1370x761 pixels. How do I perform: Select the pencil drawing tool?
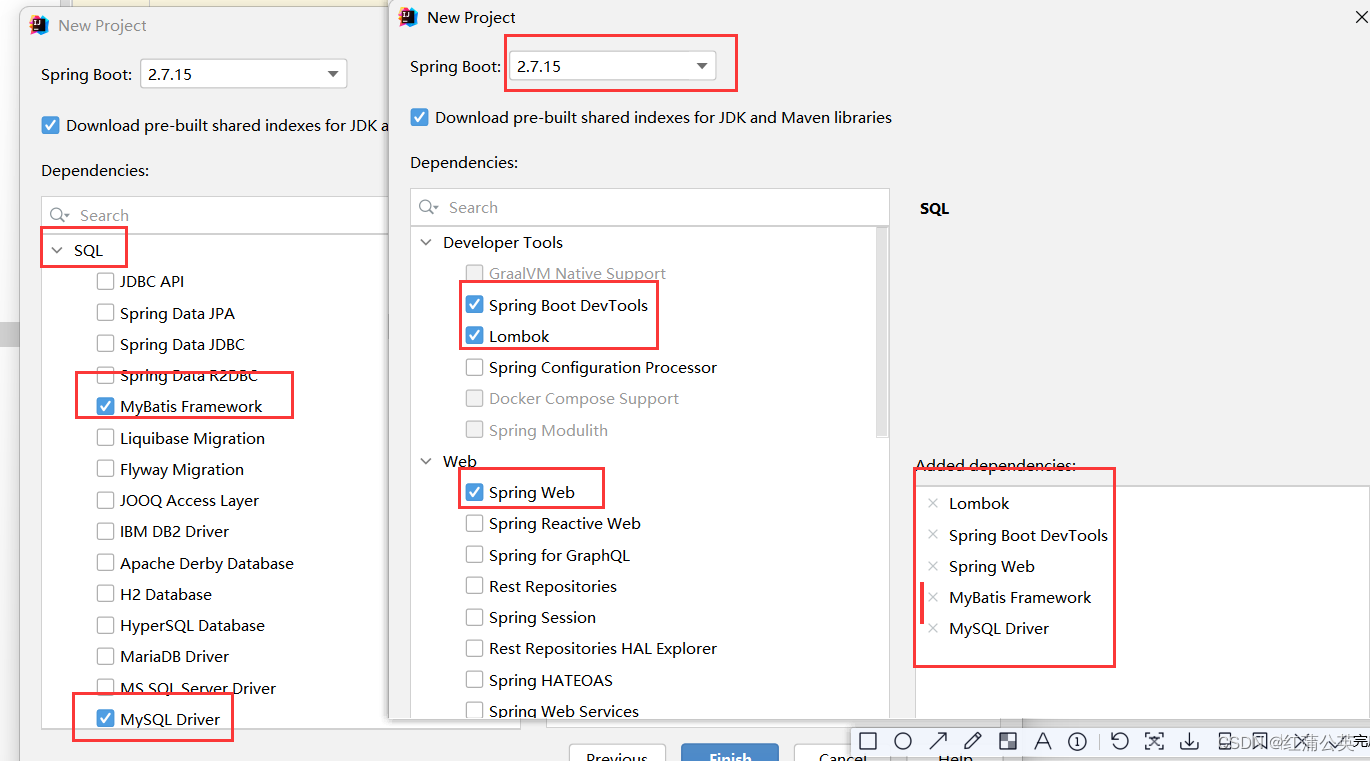click(972, 741)
